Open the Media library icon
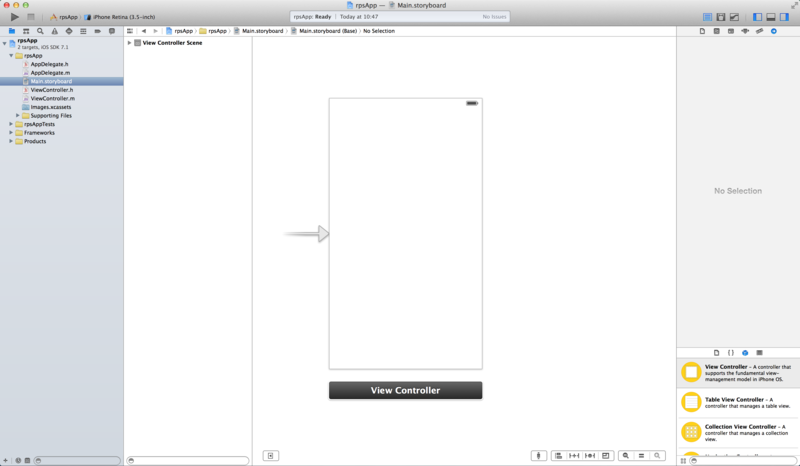The height and width of the screenshot is (466, 800). (760, 353)
